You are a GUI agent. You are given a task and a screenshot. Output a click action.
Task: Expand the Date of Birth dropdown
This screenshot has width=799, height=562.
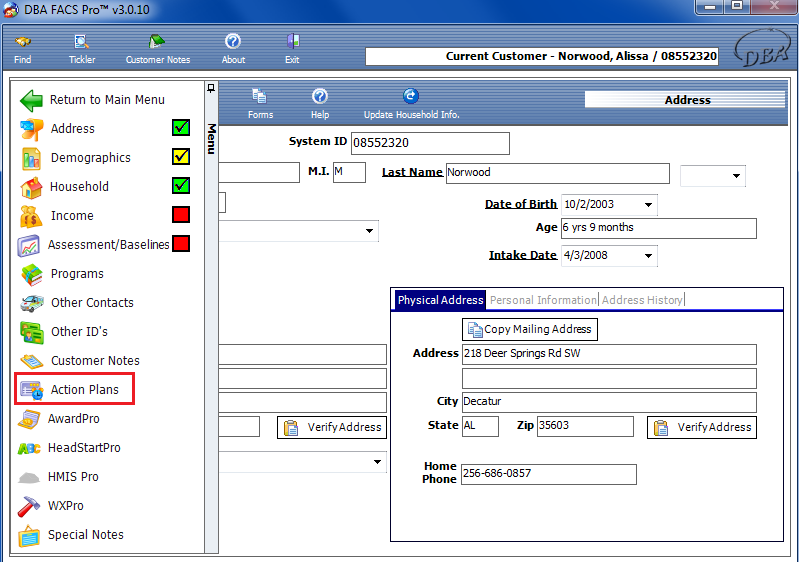coord(648,205)
